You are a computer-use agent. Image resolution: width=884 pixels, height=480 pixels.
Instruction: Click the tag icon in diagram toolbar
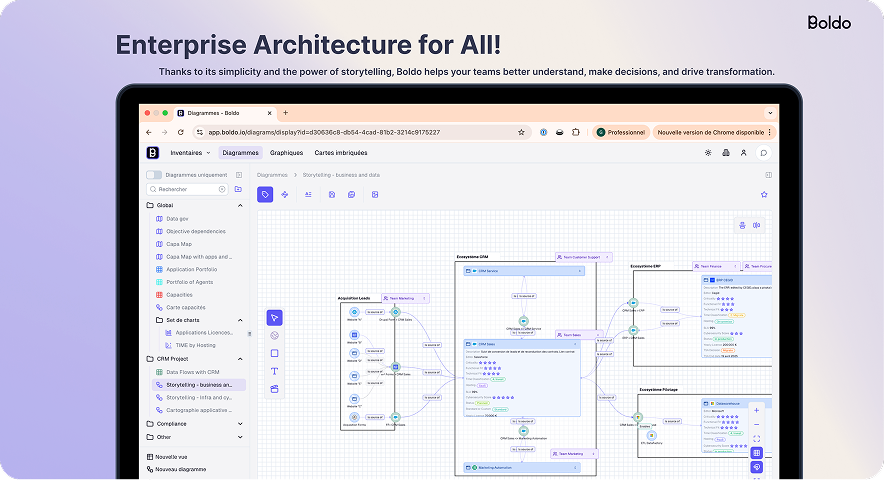(x=265, y=194)
